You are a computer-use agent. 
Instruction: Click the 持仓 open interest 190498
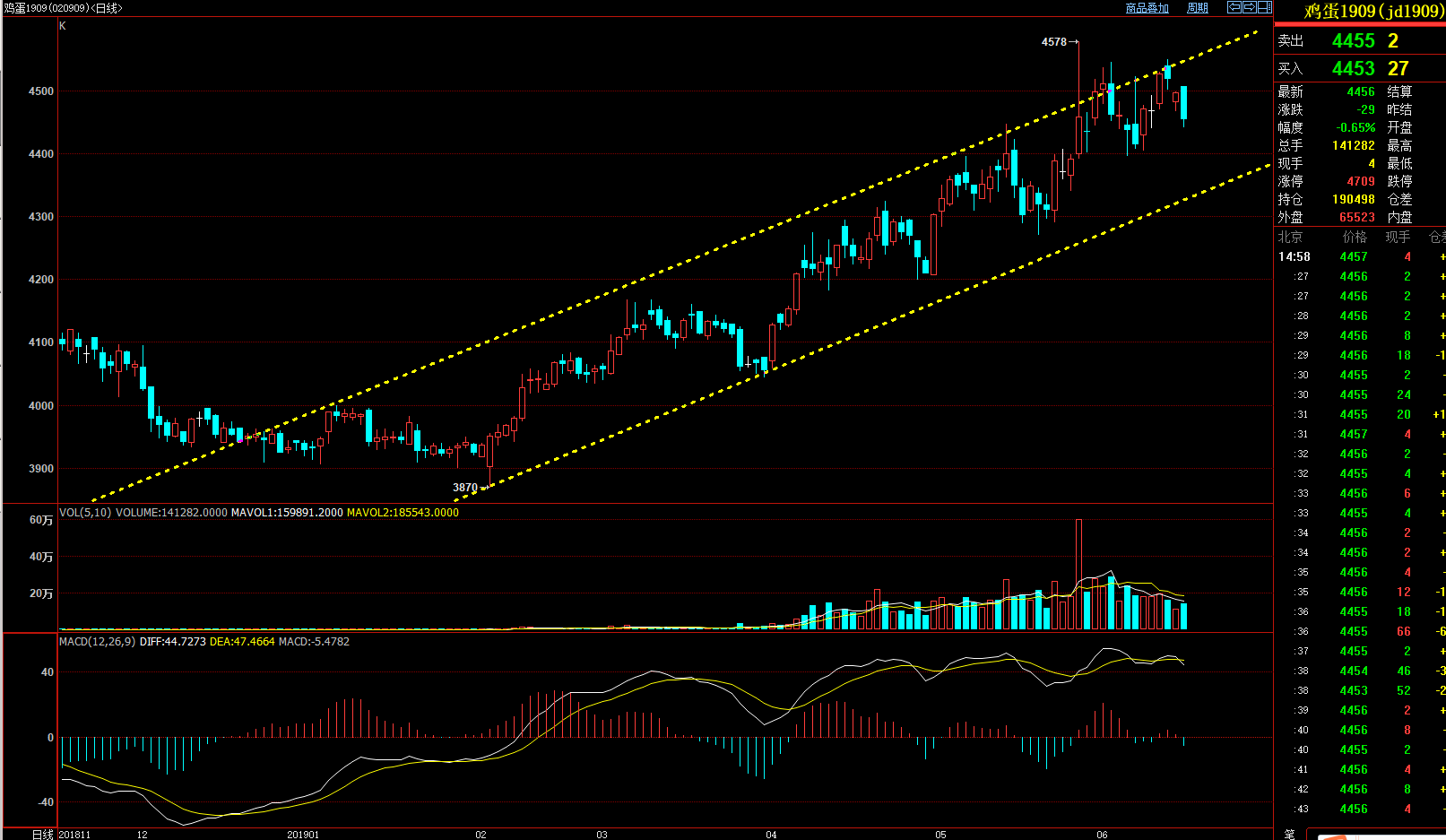point(1354,199)
